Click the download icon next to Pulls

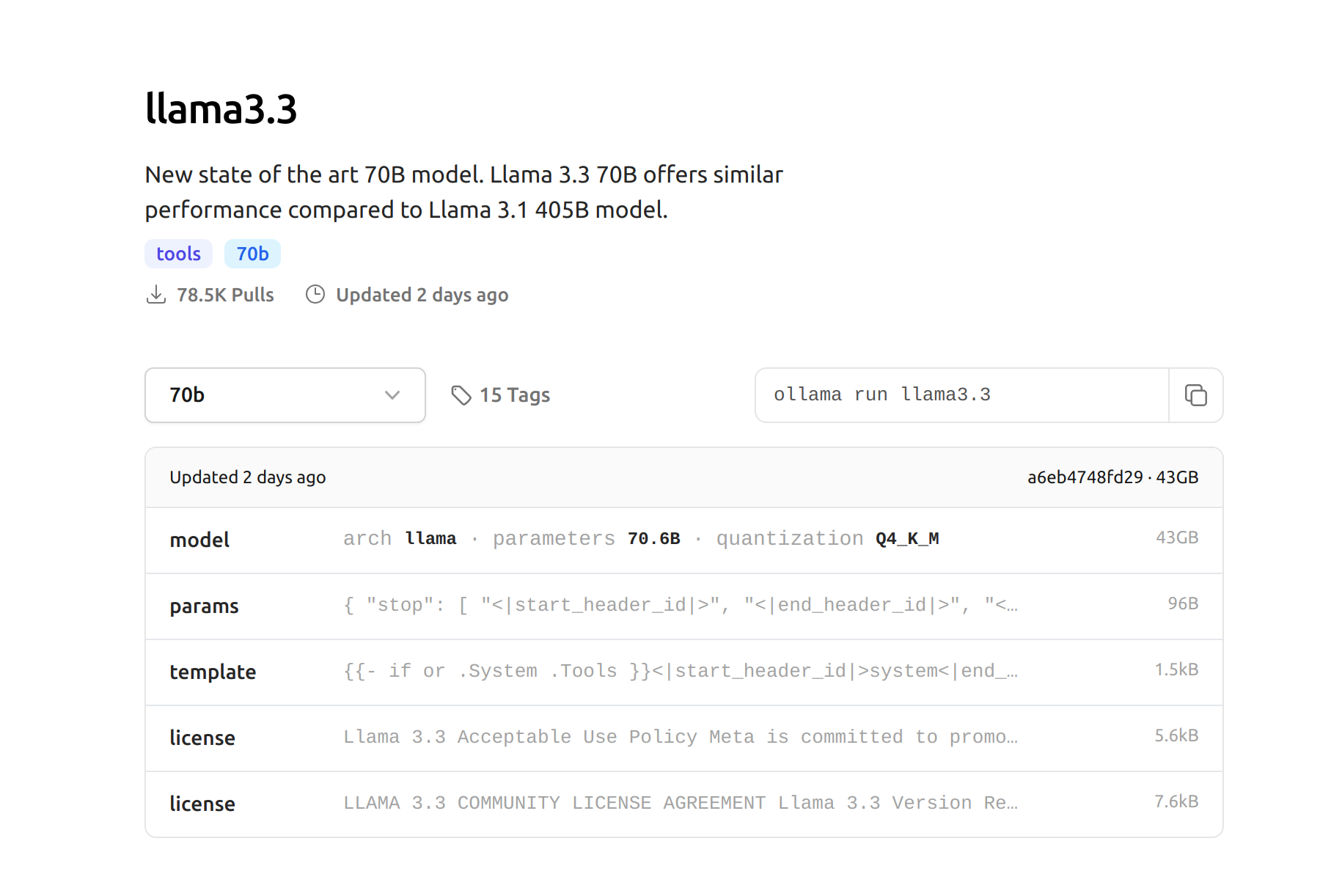pos(155,295)
